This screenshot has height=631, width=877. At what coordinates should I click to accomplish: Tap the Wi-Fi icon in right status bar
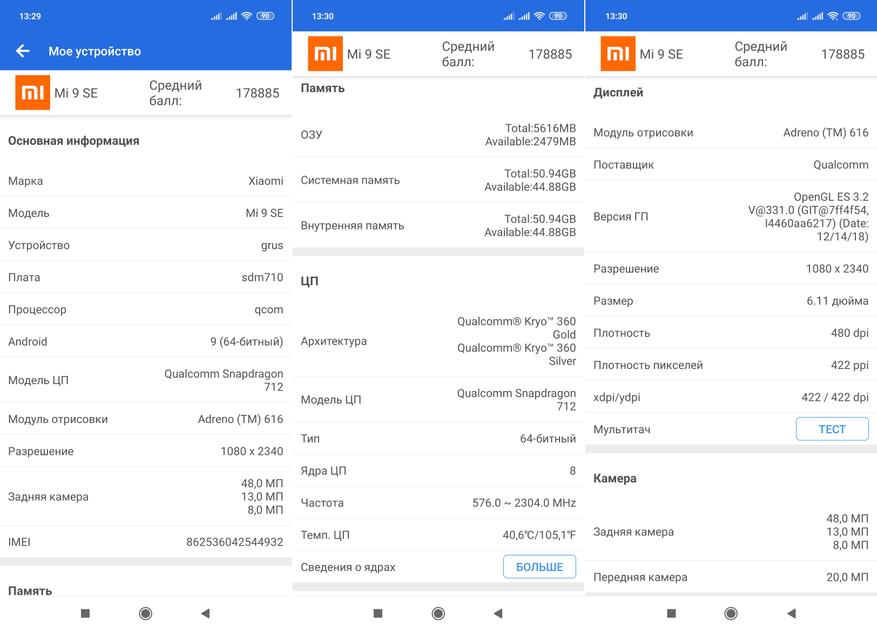833,16
